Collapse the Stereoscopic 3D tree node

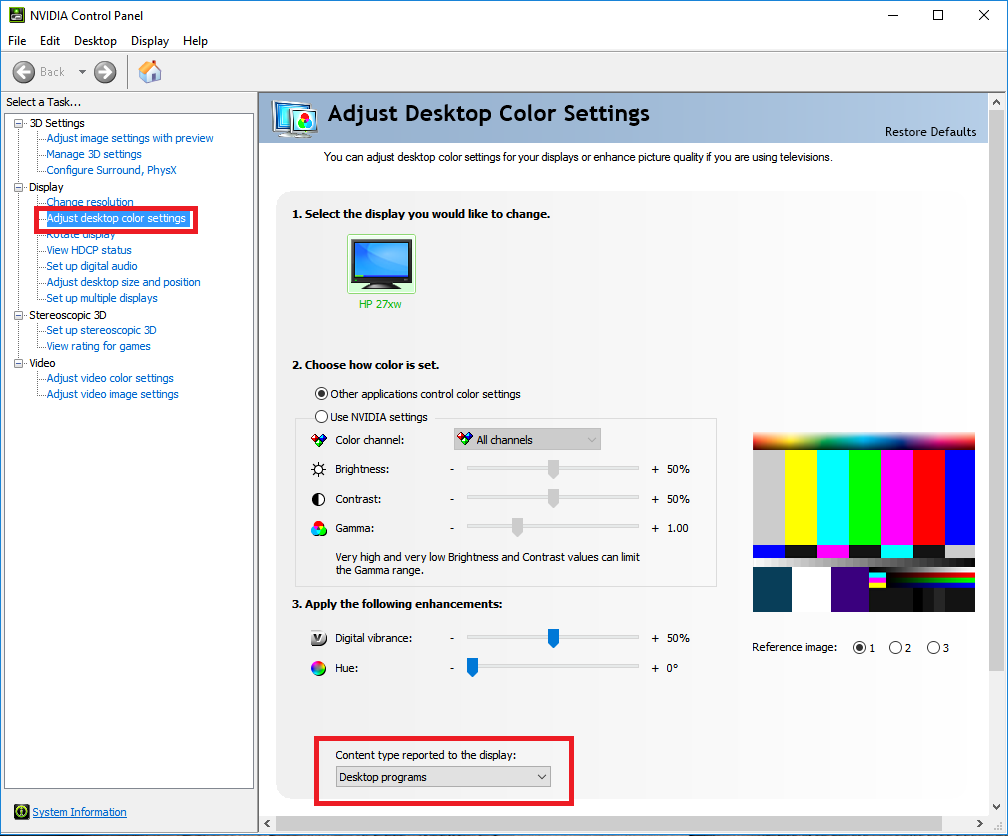coord(19,315)
